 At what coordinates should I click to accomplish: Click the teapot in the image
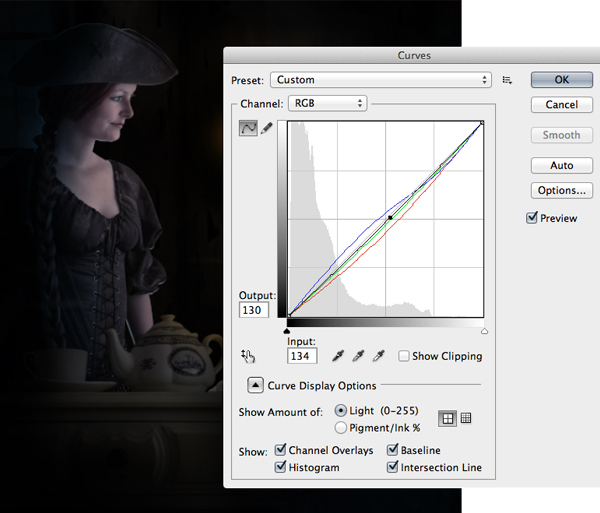[x=165, y=355]
